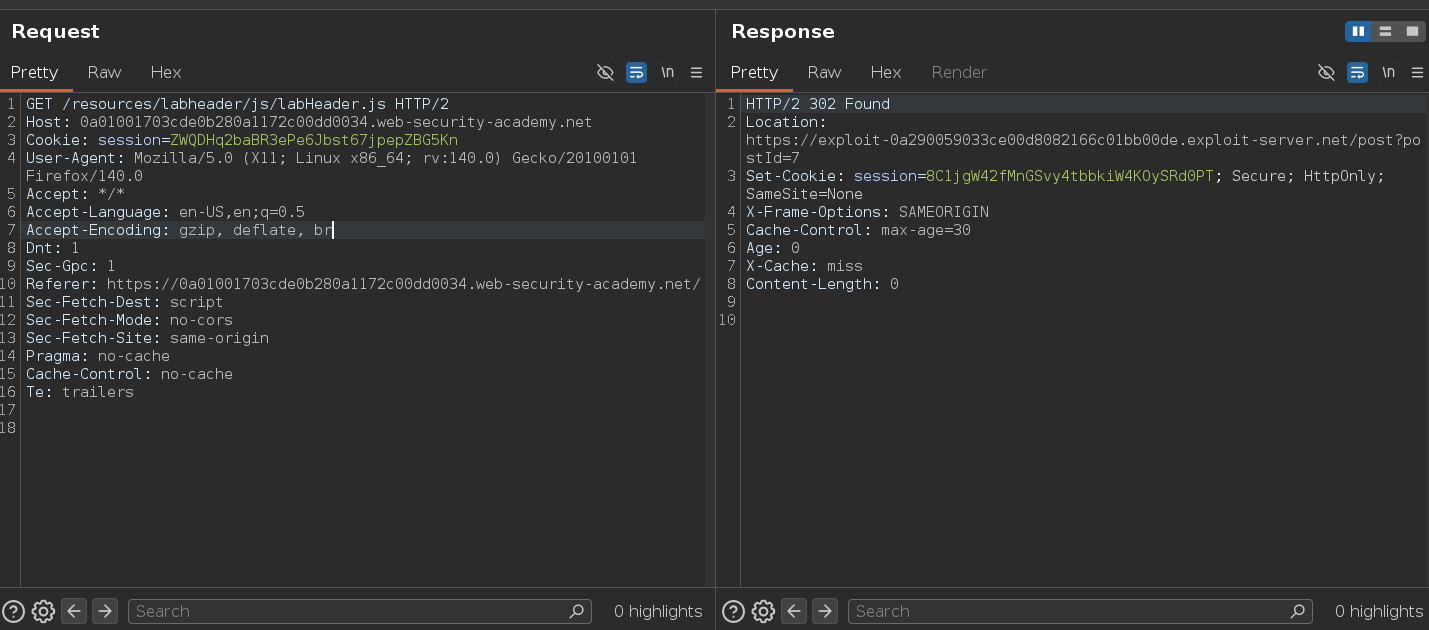
Task: Click the Pragma: no-cache line
Action: [98, 356]
